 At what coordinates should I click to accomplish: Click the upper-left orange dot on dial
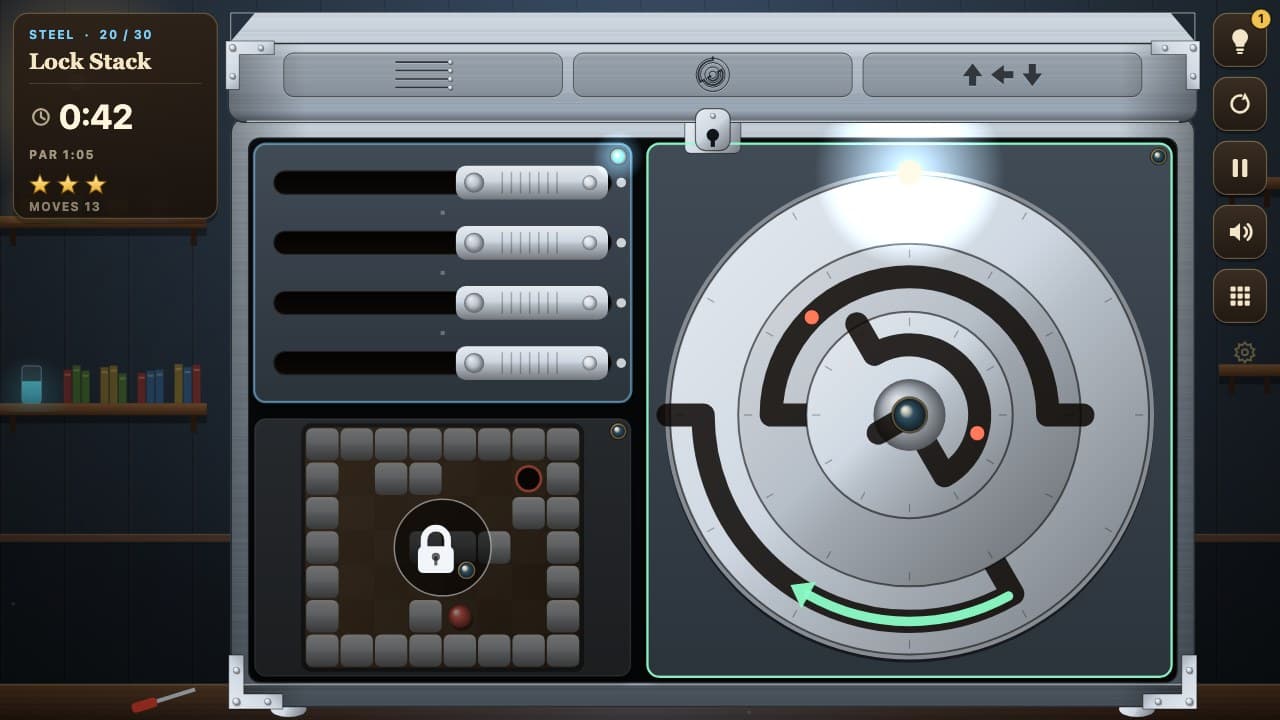click(x=812, y=317)
